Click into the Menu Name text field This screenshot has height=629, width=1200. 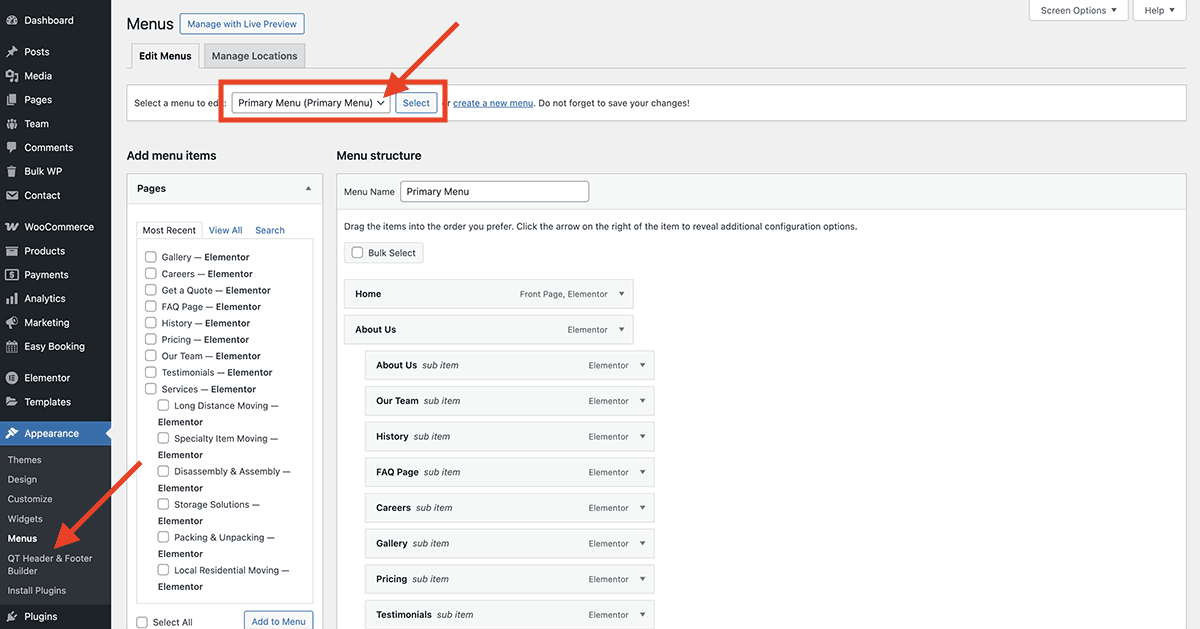pos(494,192)
